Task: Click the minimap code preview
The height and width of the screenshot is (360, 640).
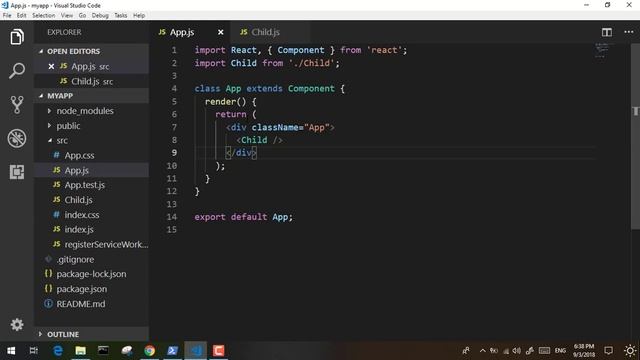Action: pyautogui.click(x=602, y=50)
